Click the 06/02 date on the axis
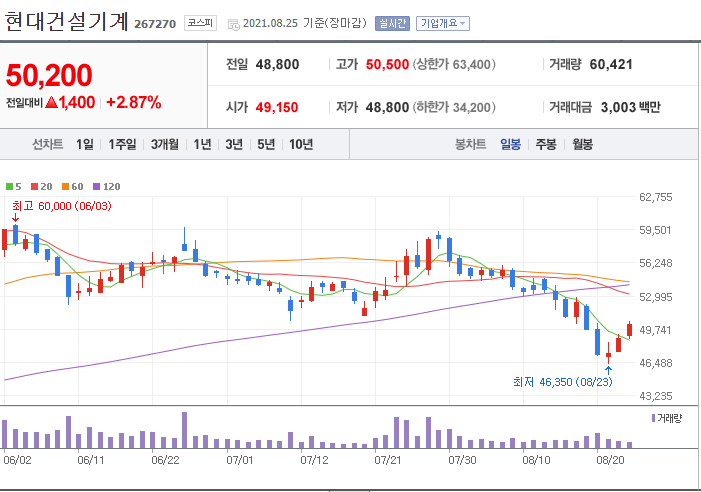The height and width of the screenshot is (492, 701). (x=17, y=460)
